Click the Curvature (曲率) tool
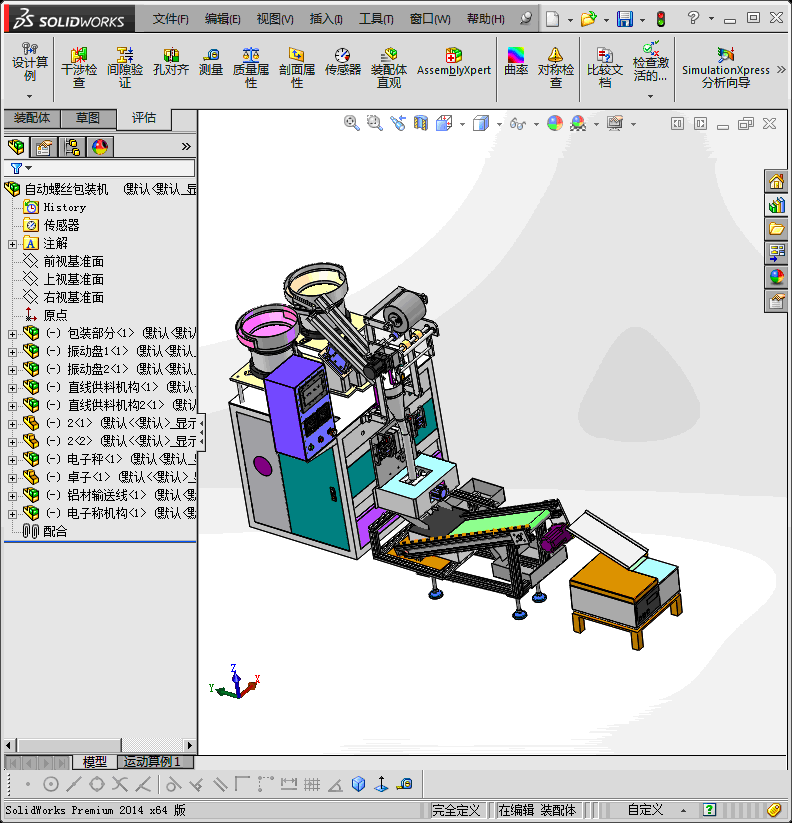 coord(516,62)
